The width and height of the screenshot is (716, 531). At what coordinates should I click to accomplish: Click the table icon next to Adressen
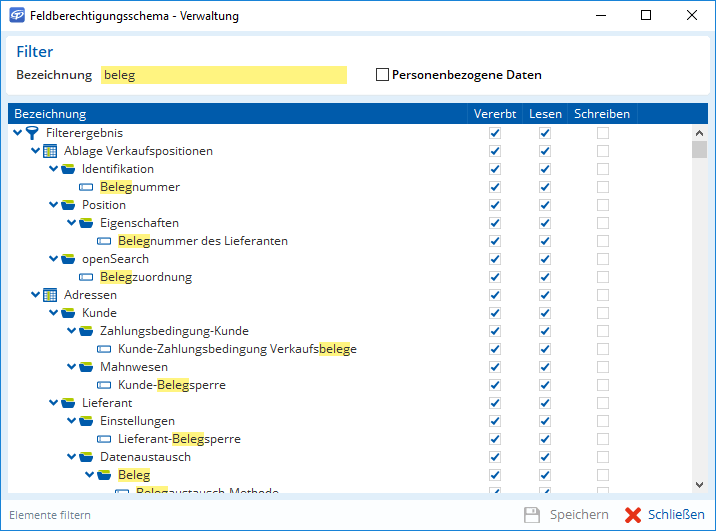tap(50, 295)
